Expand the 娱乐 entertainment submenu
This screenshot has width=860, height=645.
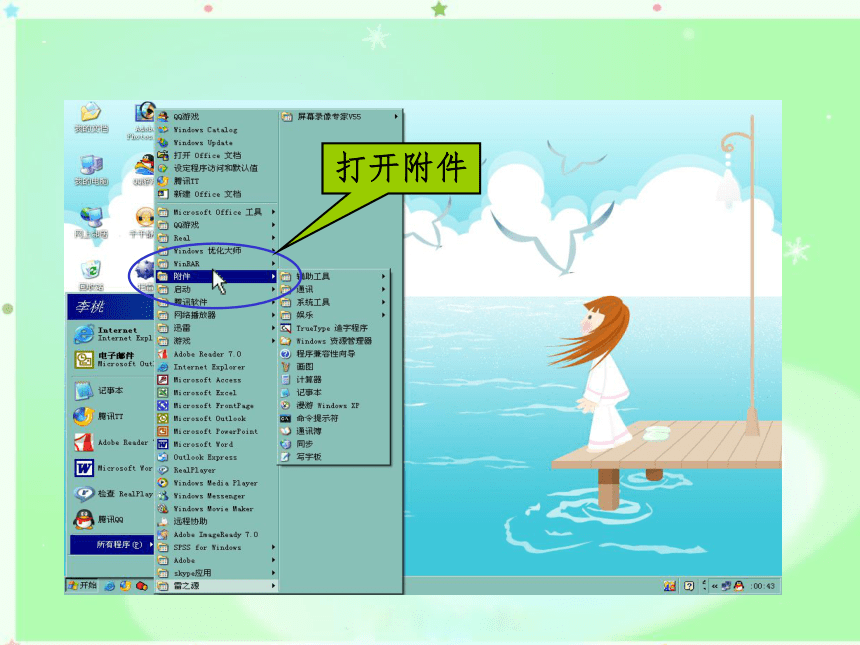tap(333, 315)
